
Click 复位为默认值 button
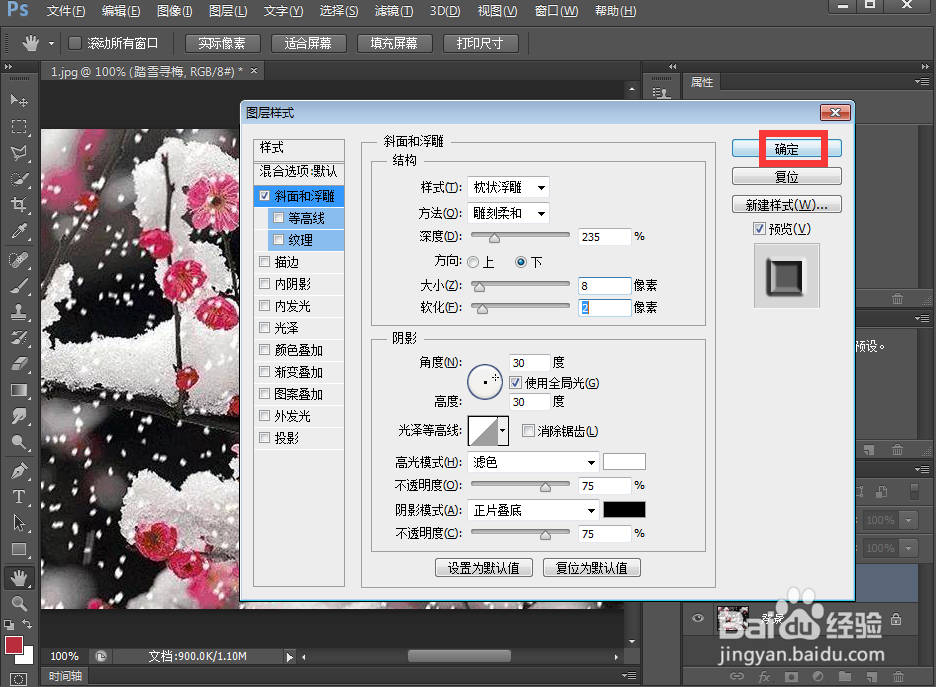[592, 568]
